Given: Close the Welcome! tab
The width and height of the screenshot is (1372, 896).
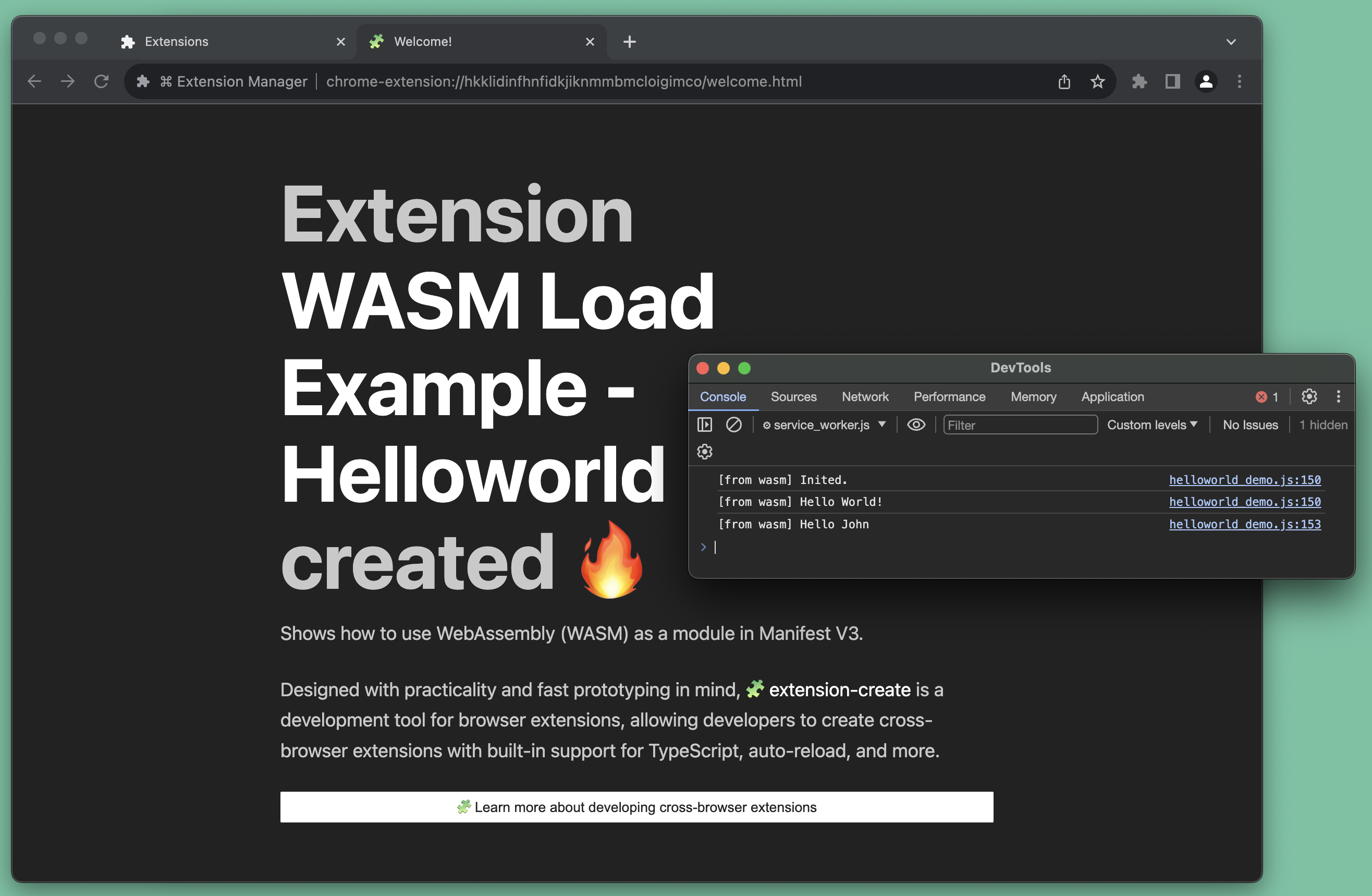Looking at the screenshot, I should 590,42.
